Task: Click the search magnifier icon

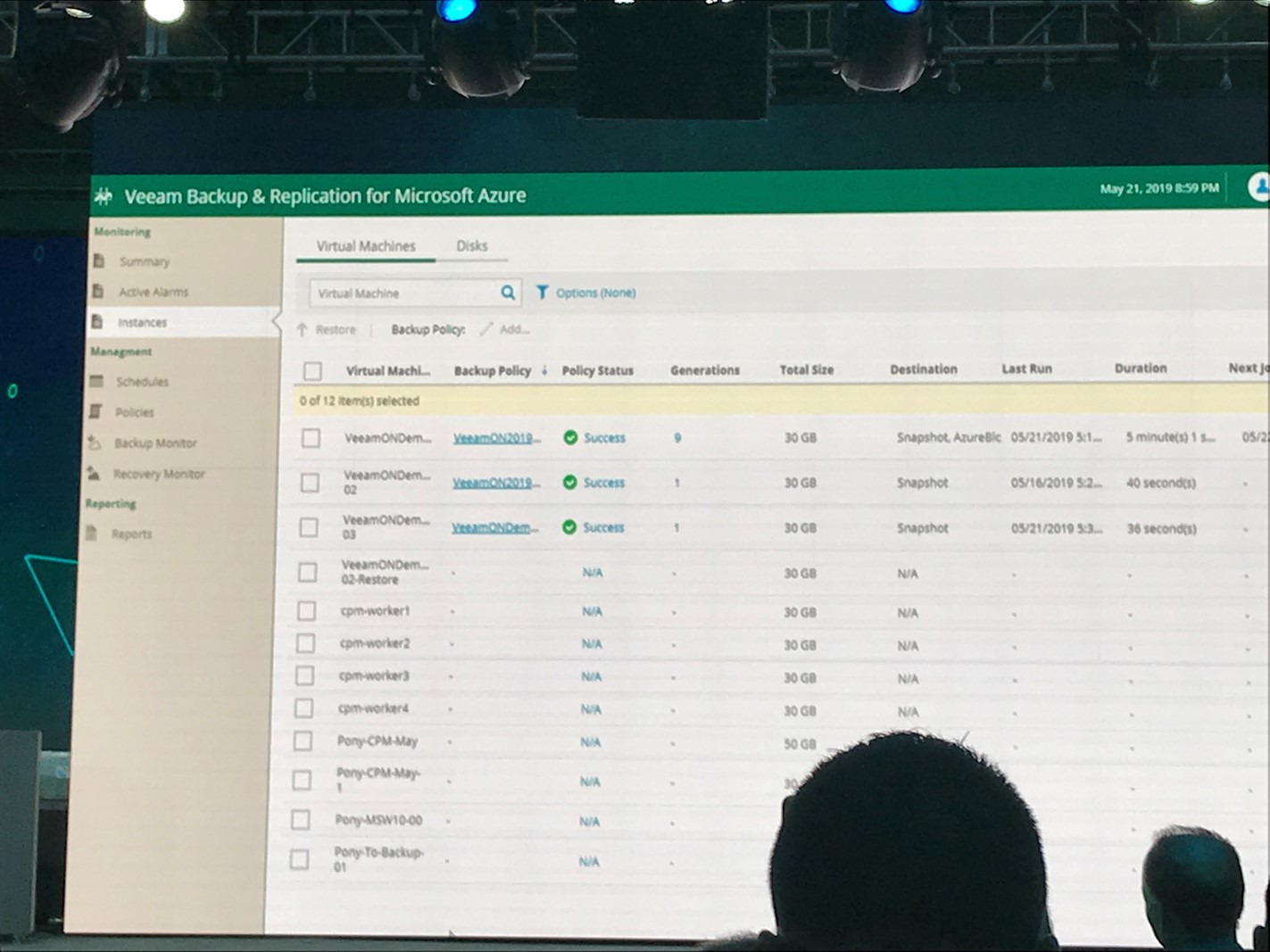Action: pos(508,293)
